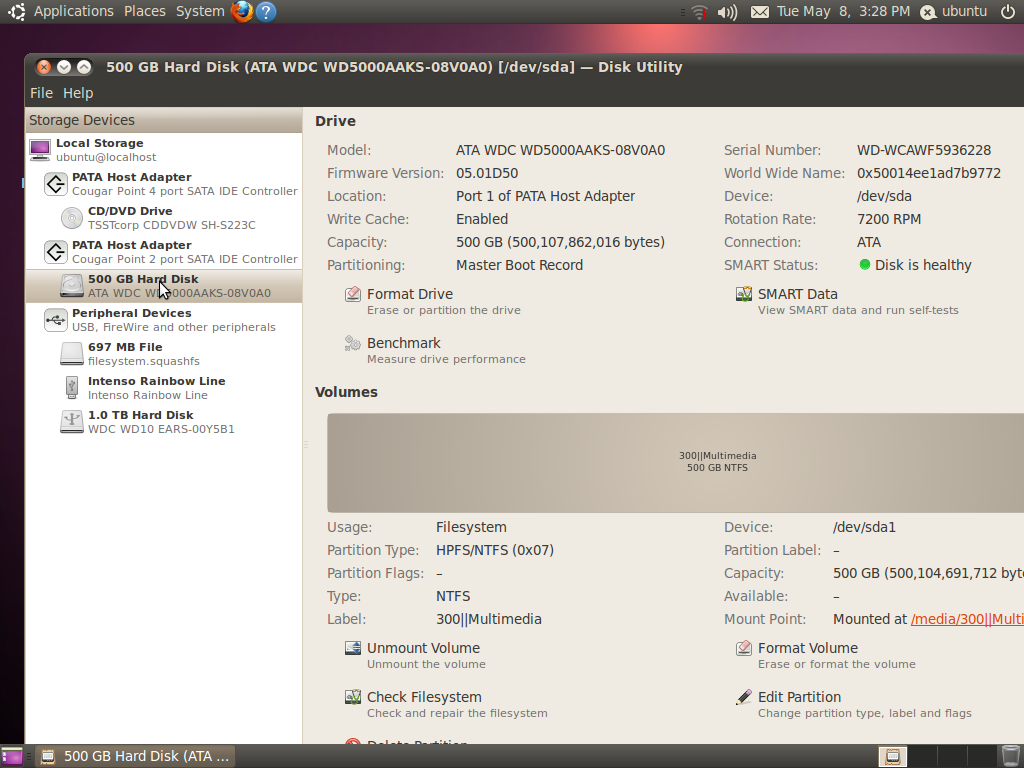Select the 500 GB Hard Disk icon
The image size is (1024, 768).
(x=72, y=286)
